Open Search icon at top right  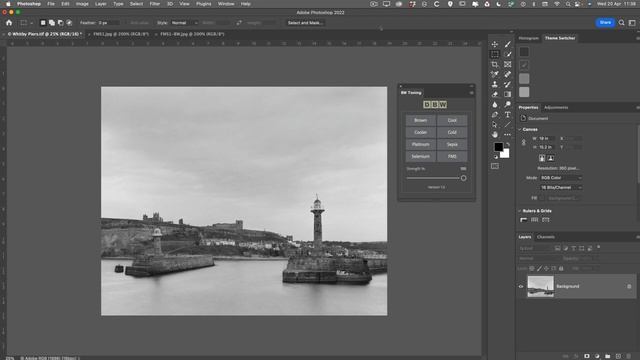(x=621, y=23)
